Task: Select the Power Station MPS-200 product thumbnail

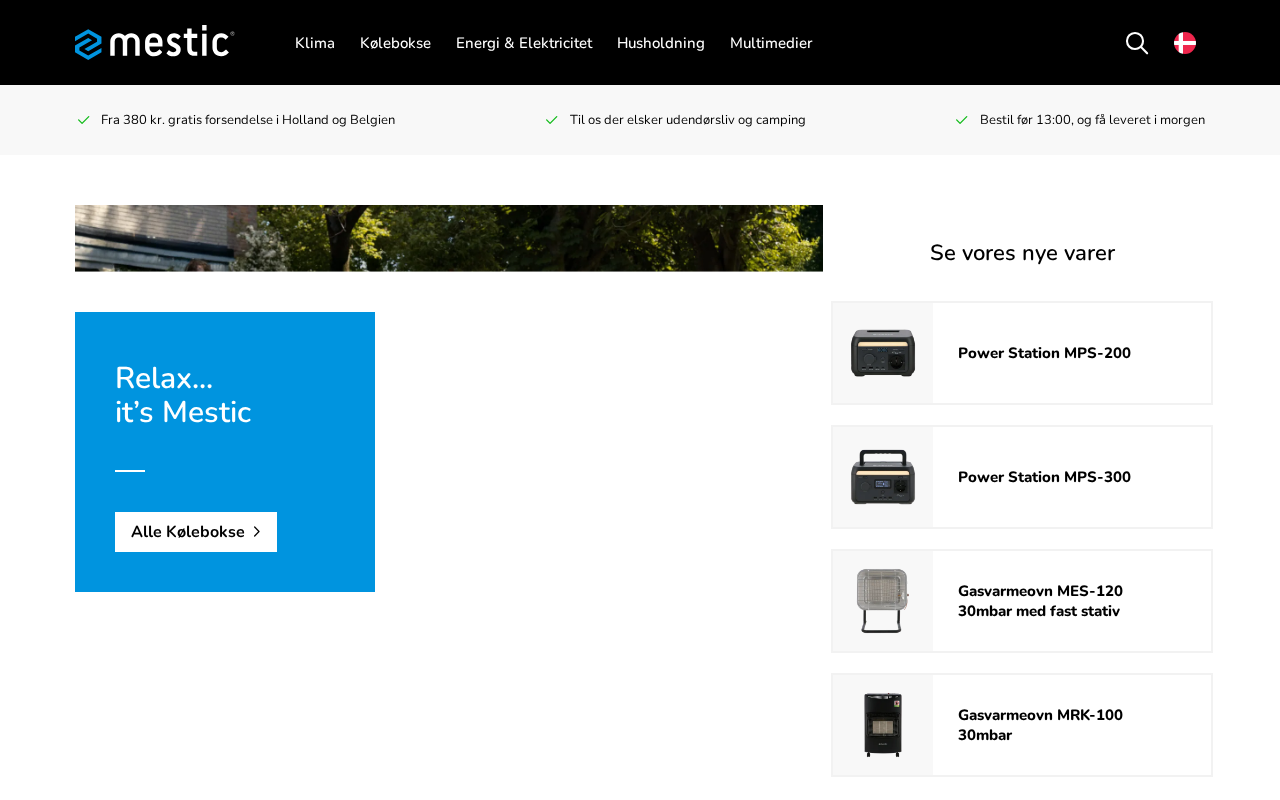Action: (x=883, y=353)
